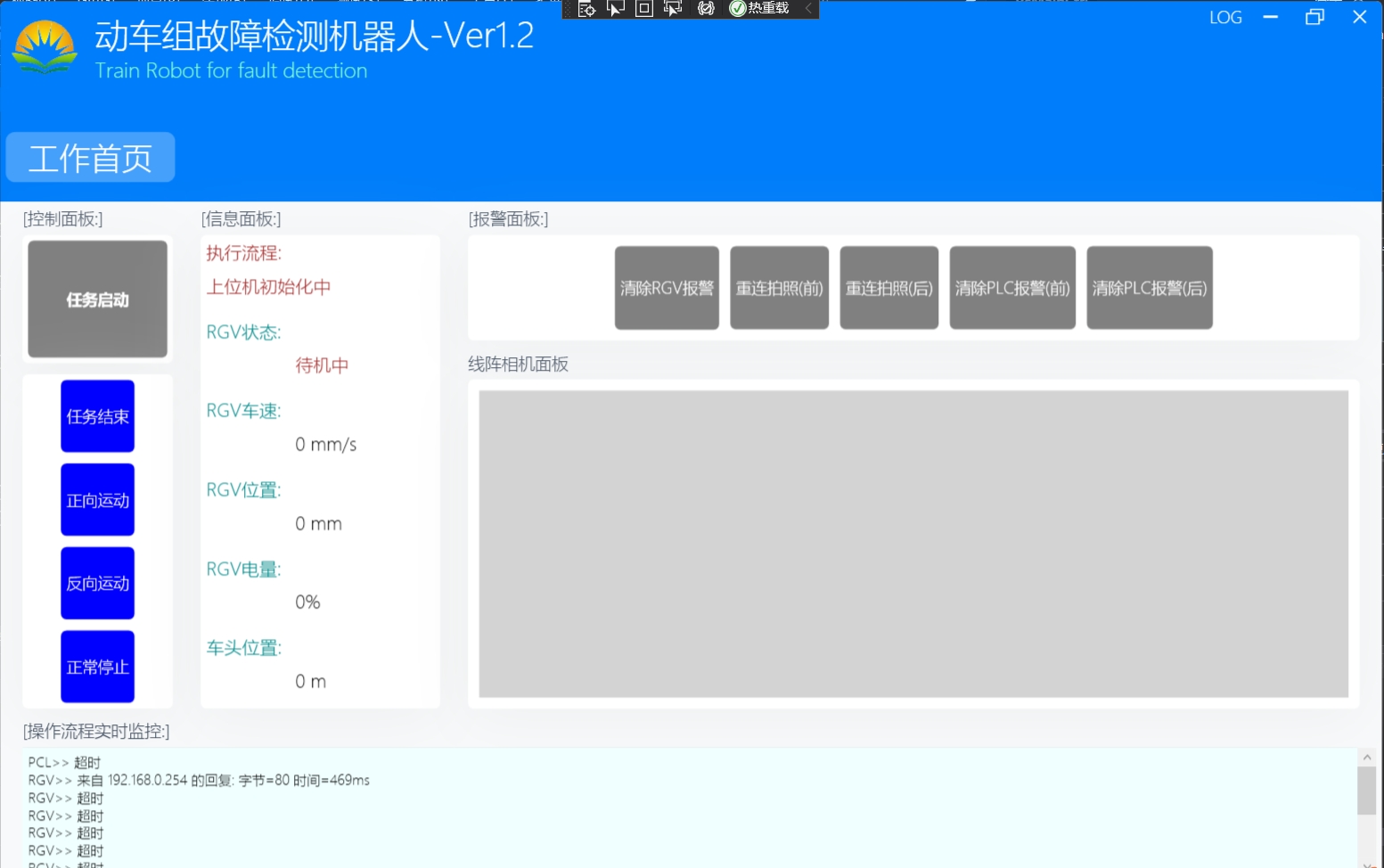
Task: Click 重连拍照(前) button
Action: [x=780, y=288]
